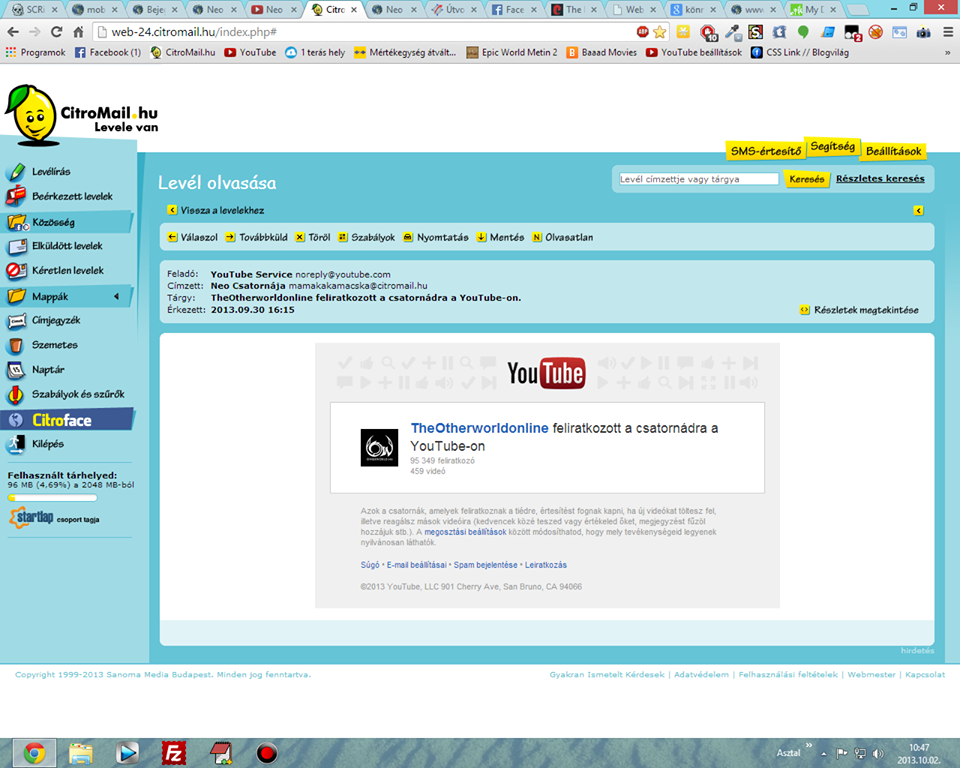Click the green speech bubble extension icon

coord(803,32)
